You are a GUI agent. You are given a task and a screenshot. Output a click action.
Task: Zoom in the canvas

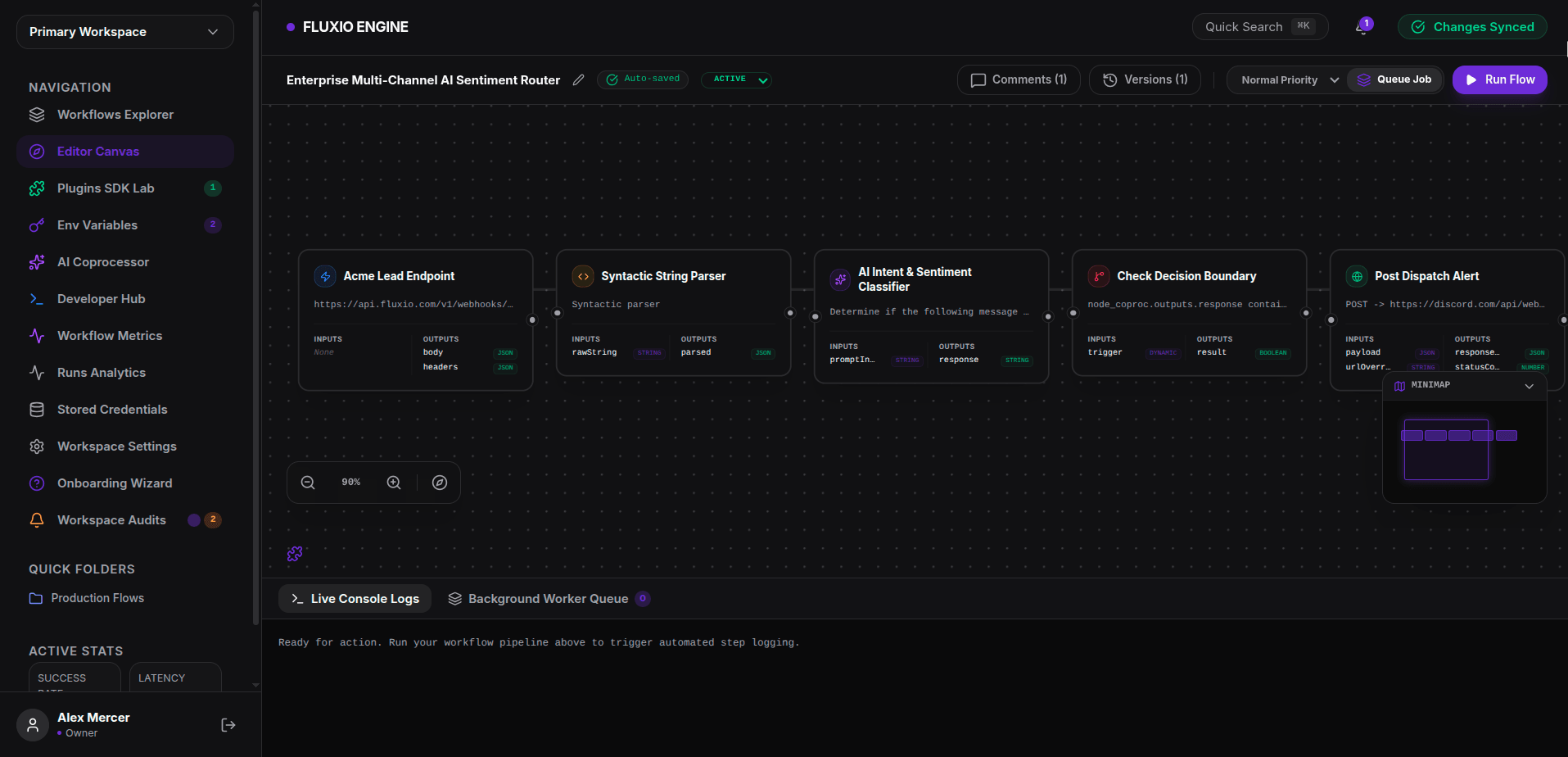point(394,483)
